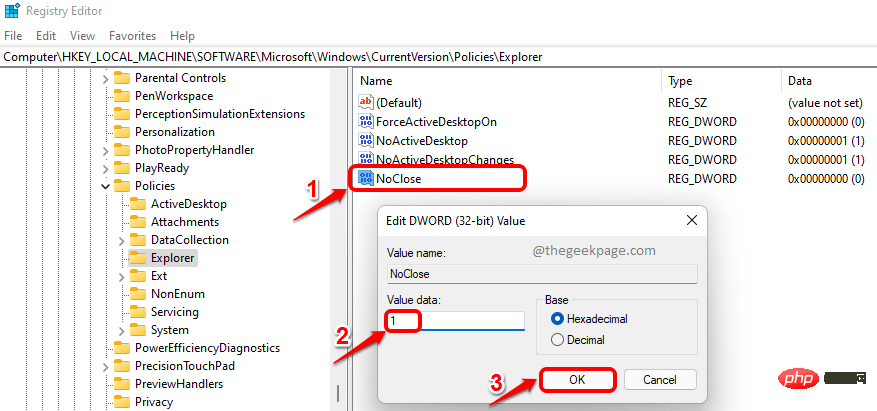Screen dimensions: 877x411
Task: Select the Decimal base radio button
Action: pos(557,339)
